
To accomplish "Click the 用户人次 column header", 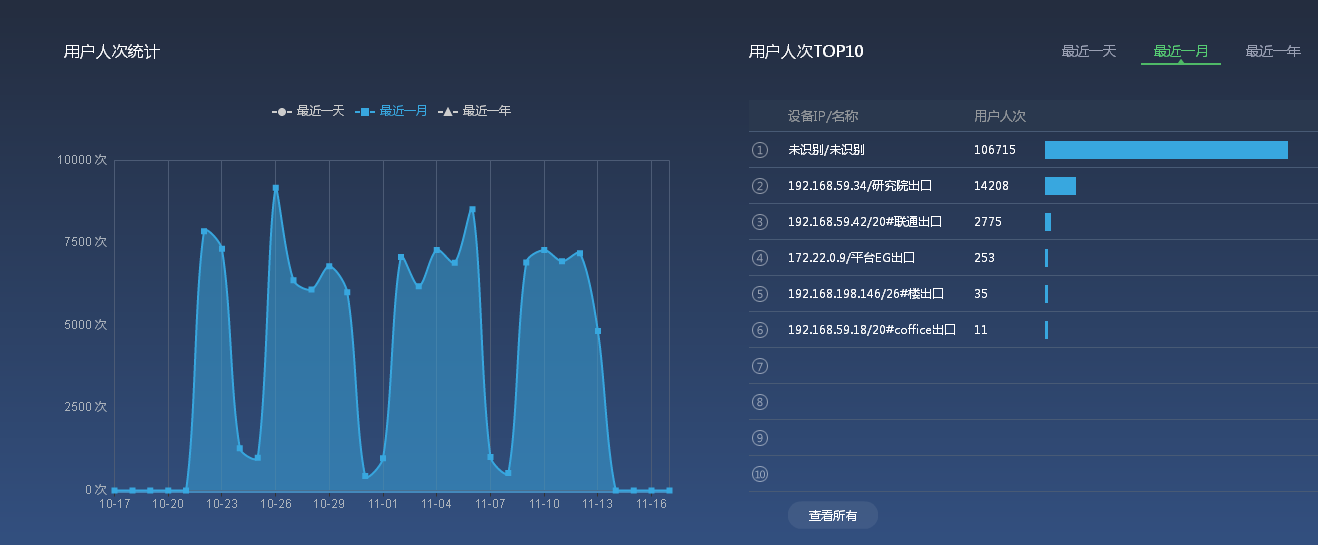I will point(1000,116).
